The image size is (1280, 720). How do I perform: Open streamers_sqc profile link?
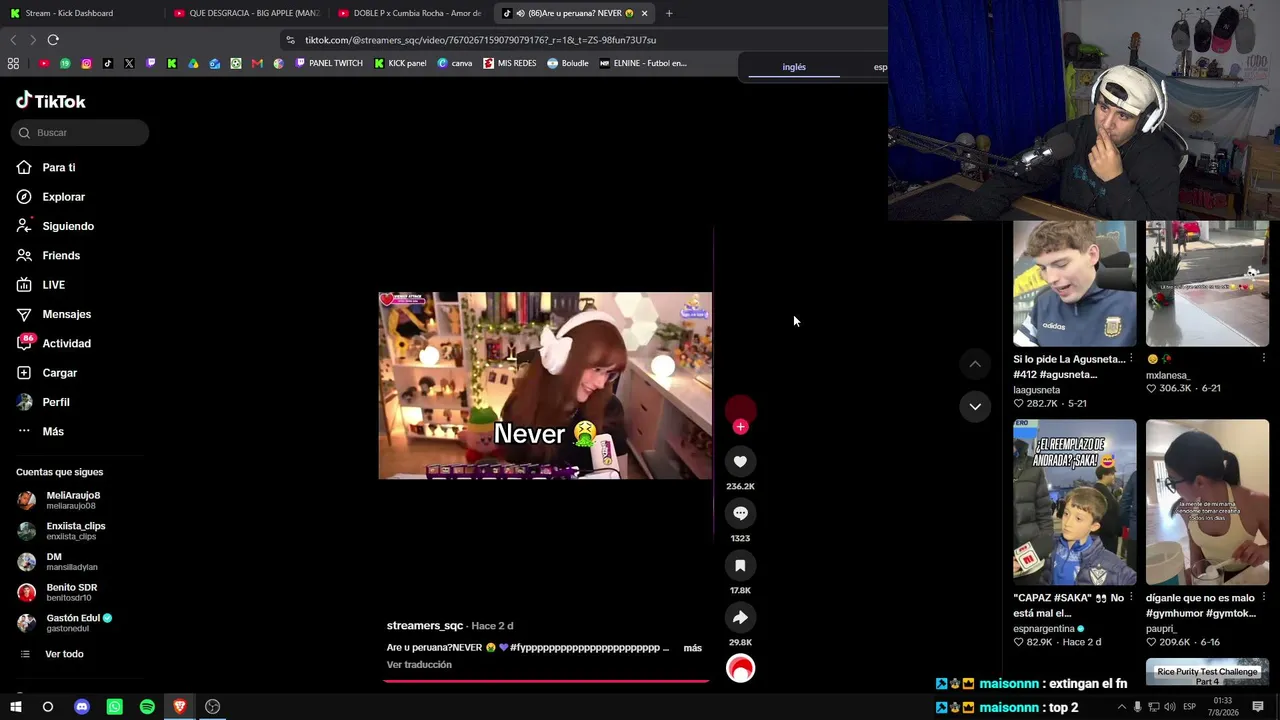coord(425,626)
